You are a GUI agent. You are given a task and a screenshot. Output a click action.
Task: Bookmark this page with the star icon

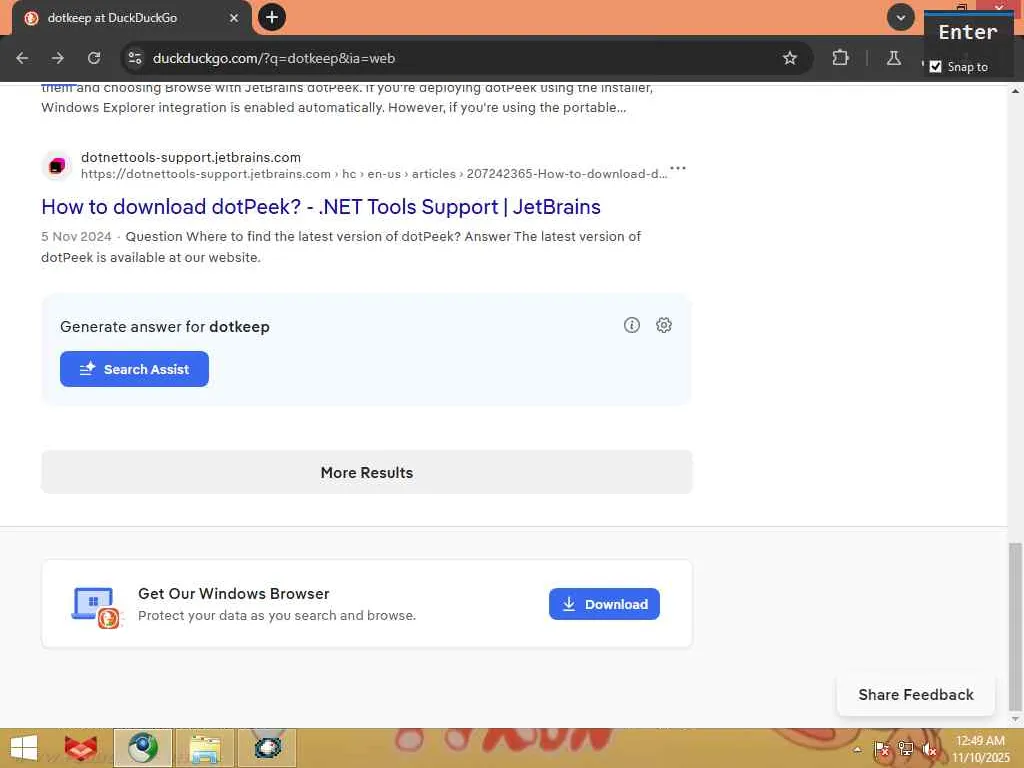coord(790,58)
